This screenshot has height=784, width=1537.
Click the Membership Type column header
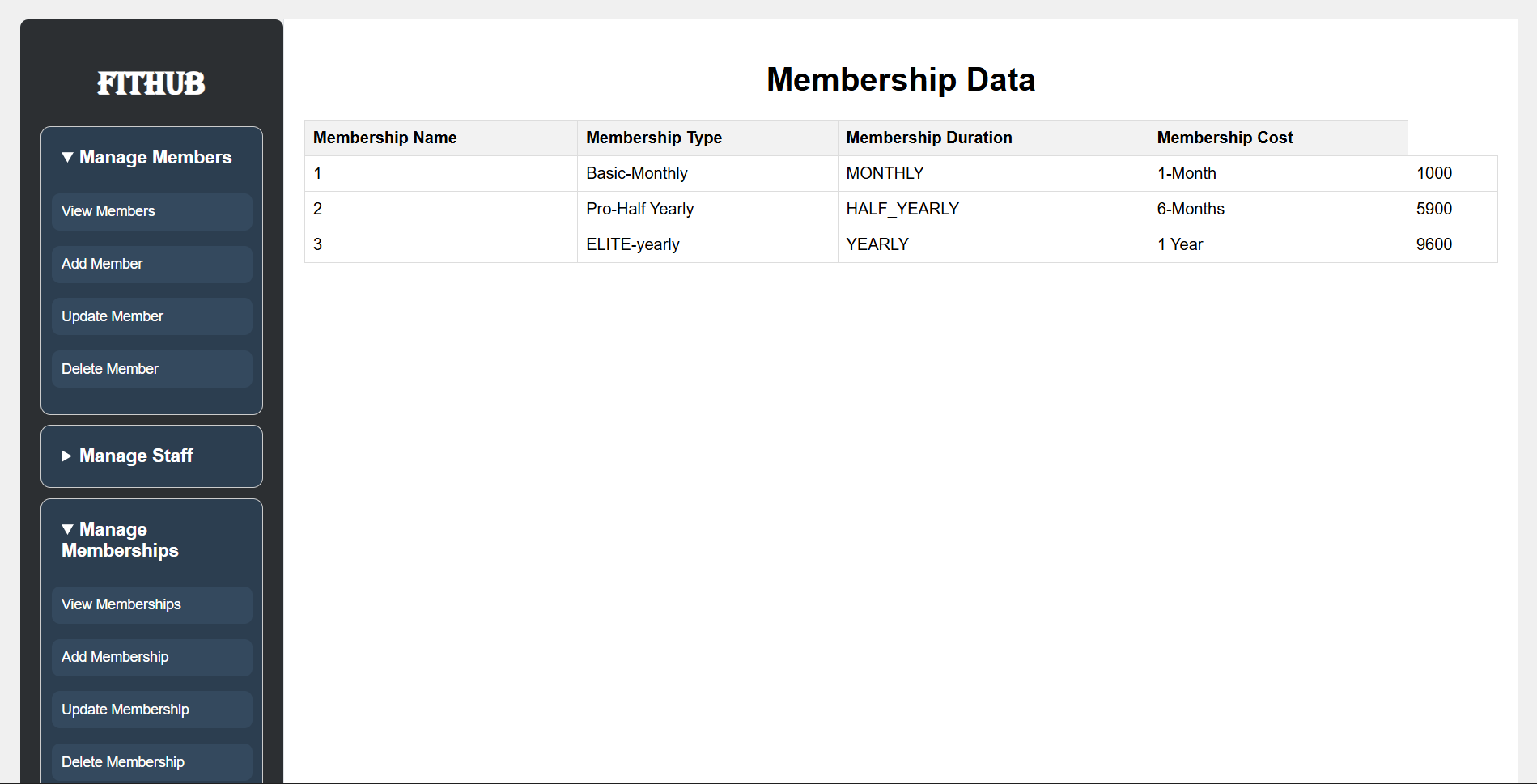654,138
